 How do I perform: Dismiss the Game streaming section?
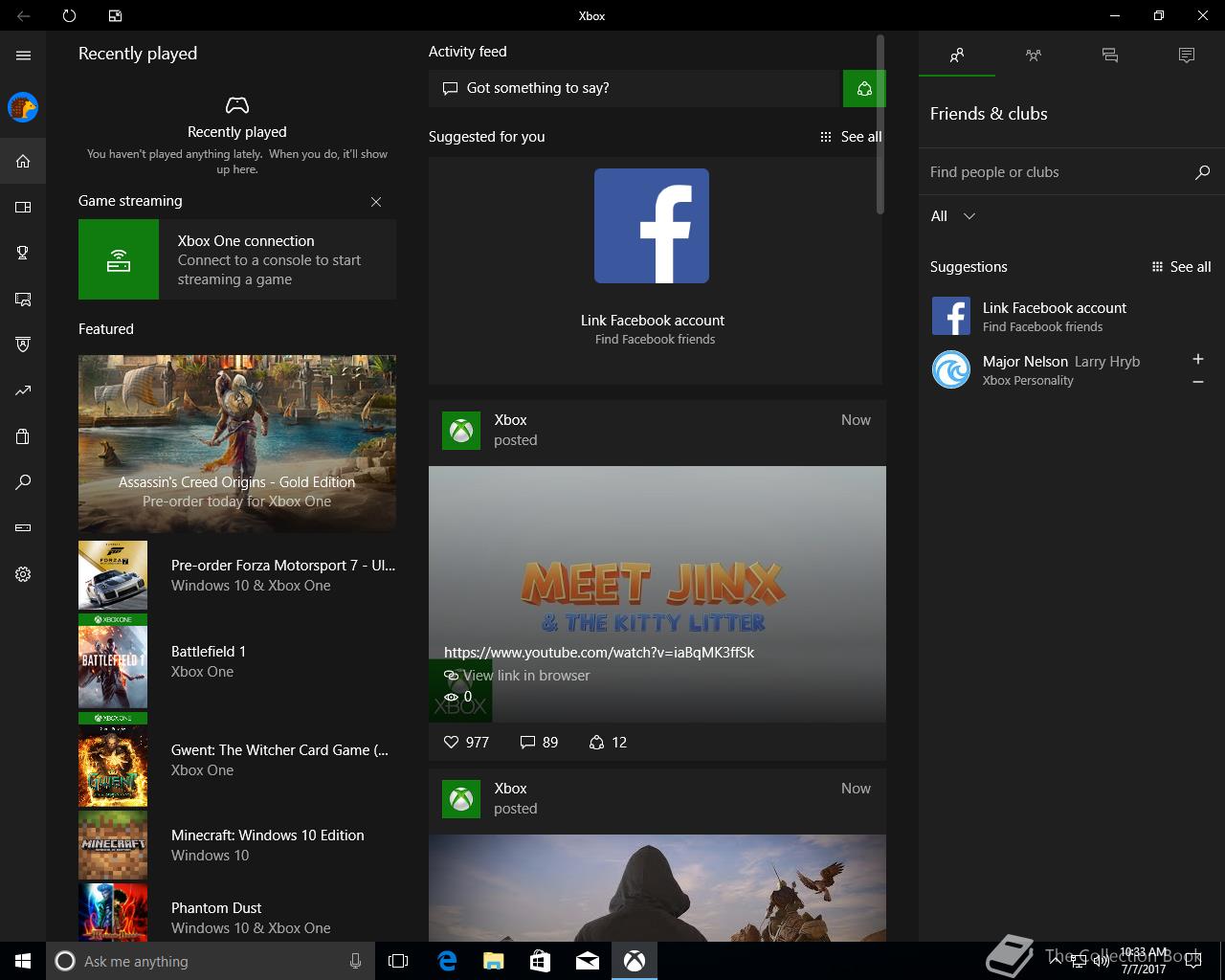coord(376,202)
